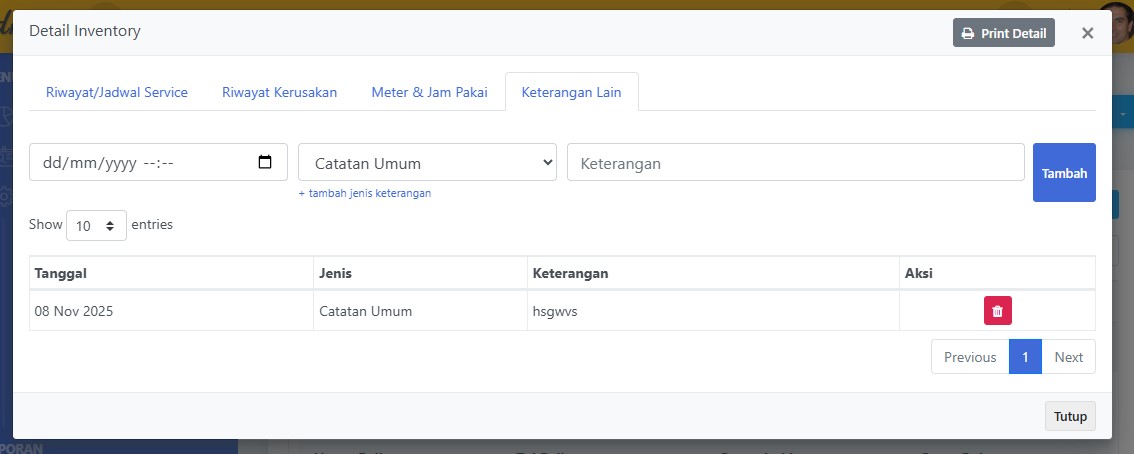Open the Show entries count selector
This screenshot has height=454, width=1134.
click(96, 226)
